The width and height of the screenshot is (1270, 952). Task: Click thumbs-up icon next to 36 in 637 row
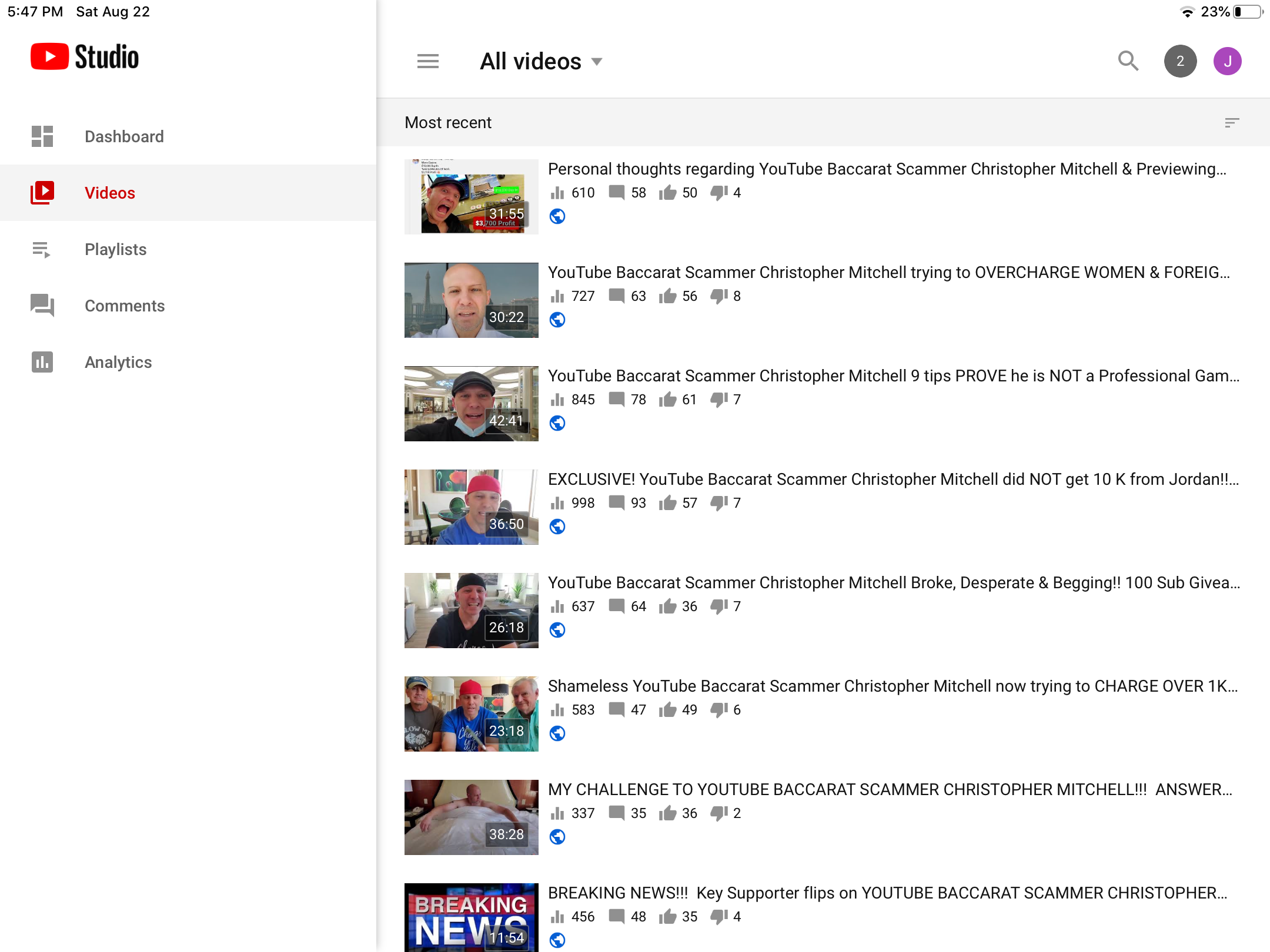[667, 606]
